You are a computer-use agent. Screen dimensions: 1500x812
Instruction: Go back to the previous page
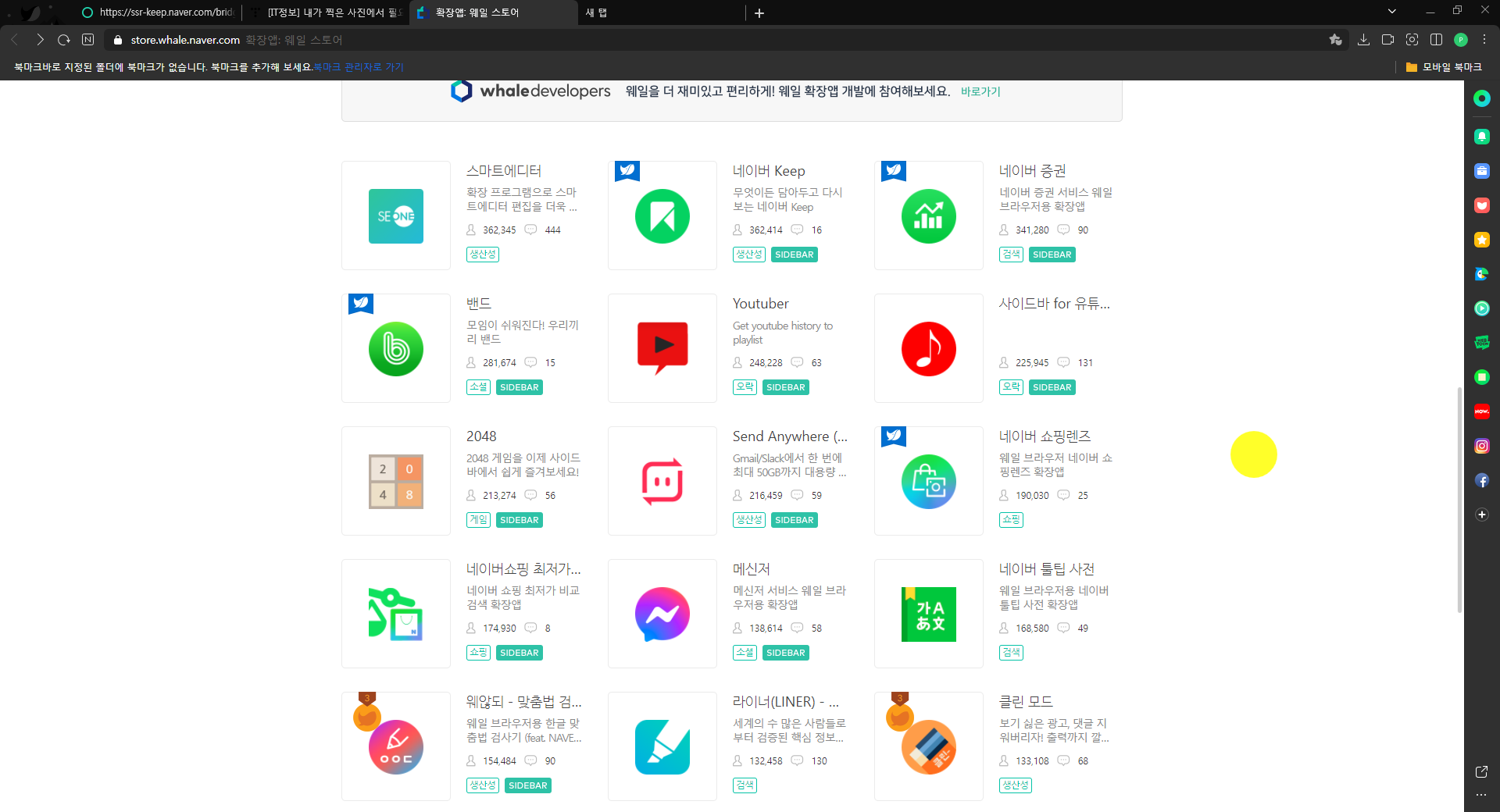[15, 40]
